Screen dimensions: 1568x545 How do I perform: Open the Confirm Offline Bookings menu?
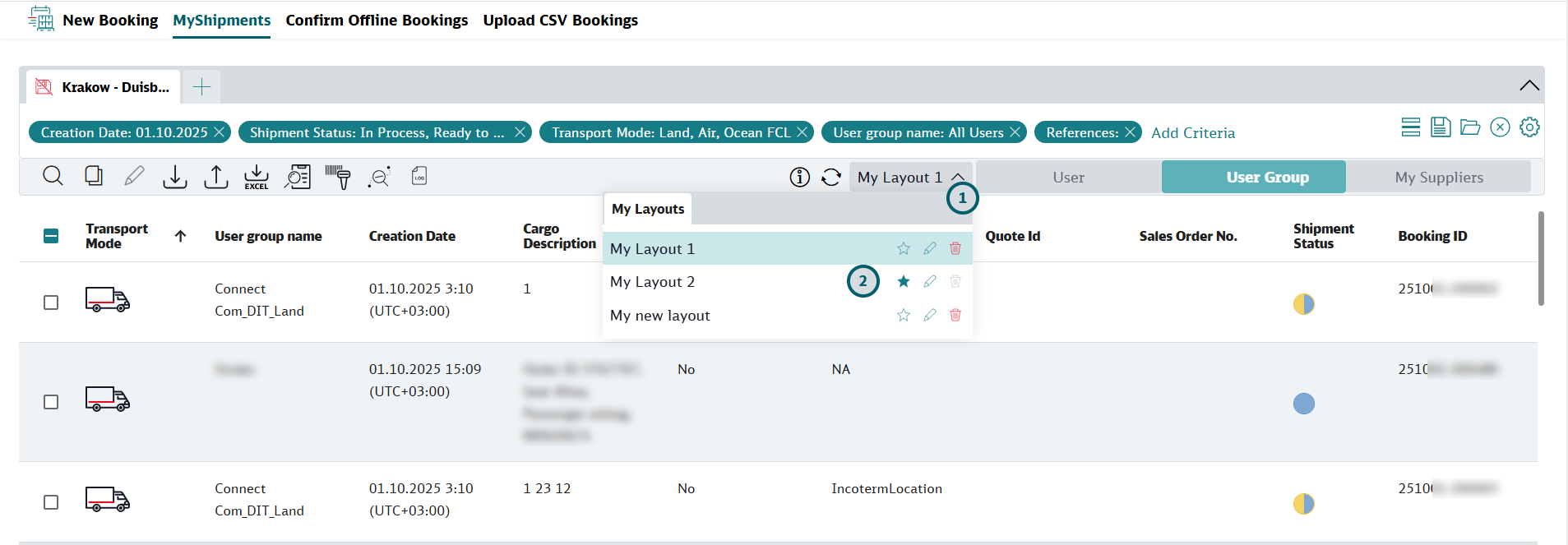[x=377, y=21]
